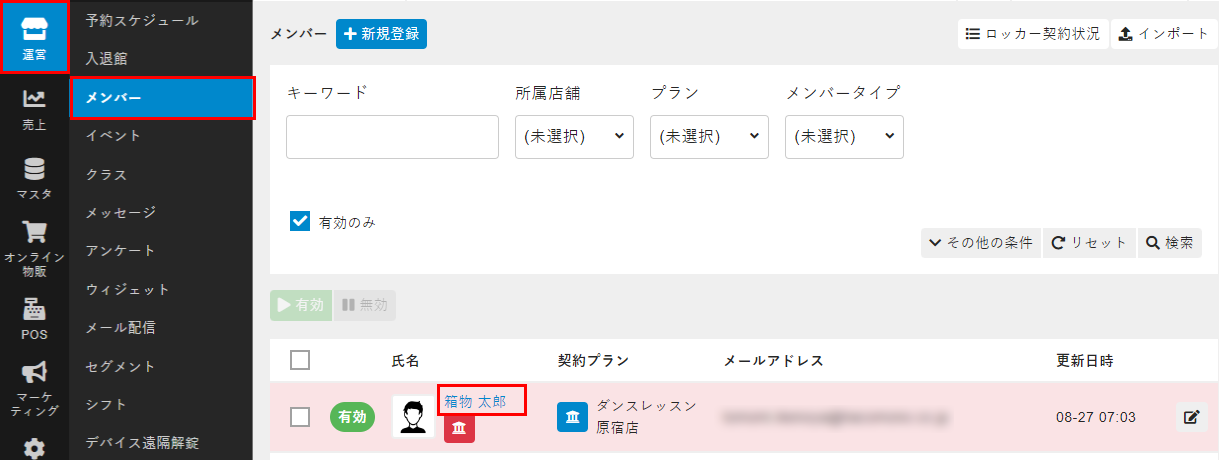Screen dimensions: 1219x460
Task: Open member link 箱物 太郎
Action: 475,401
